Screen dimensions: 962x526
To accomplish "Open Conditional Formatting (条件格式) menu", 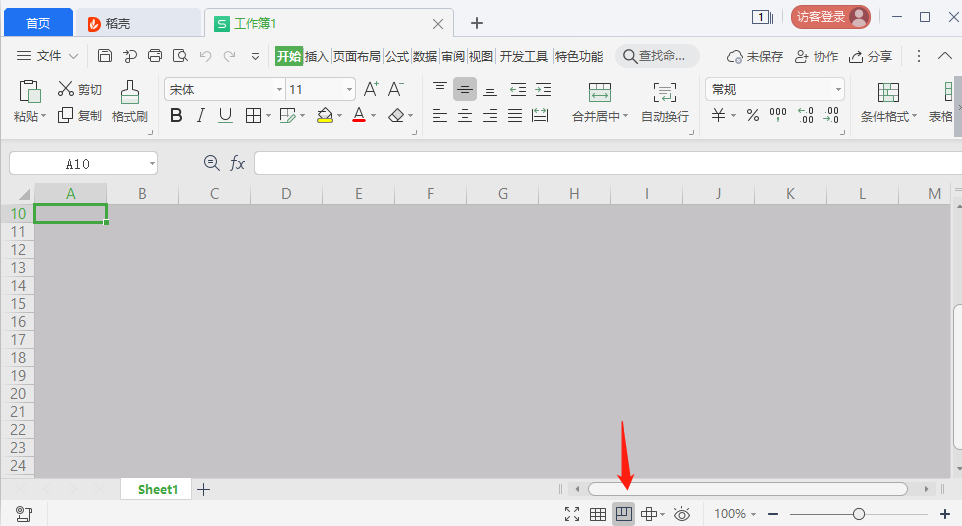I will pyautogui.click(x=888, y=102).
